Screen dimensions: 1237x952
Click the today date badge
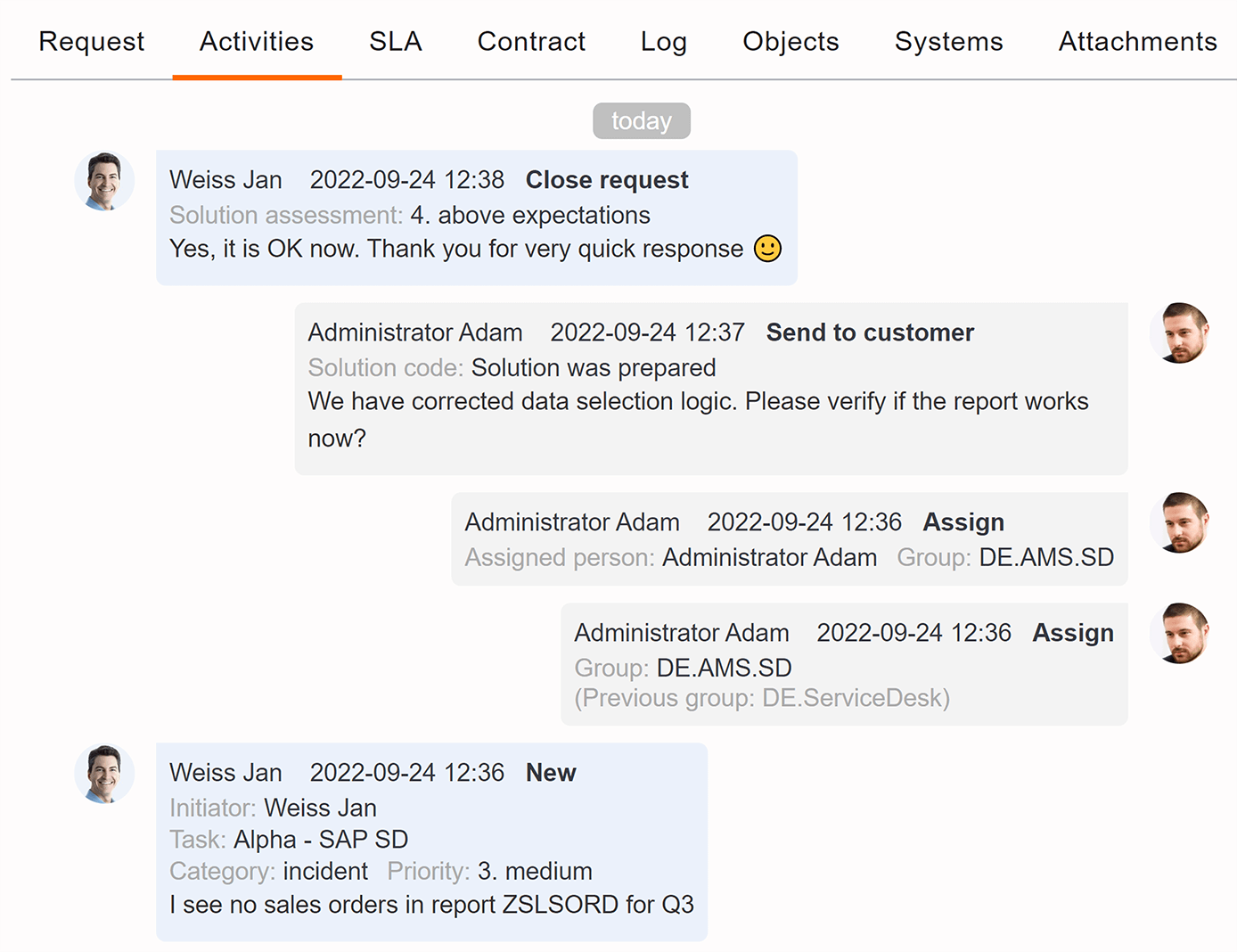coord(642,121)
